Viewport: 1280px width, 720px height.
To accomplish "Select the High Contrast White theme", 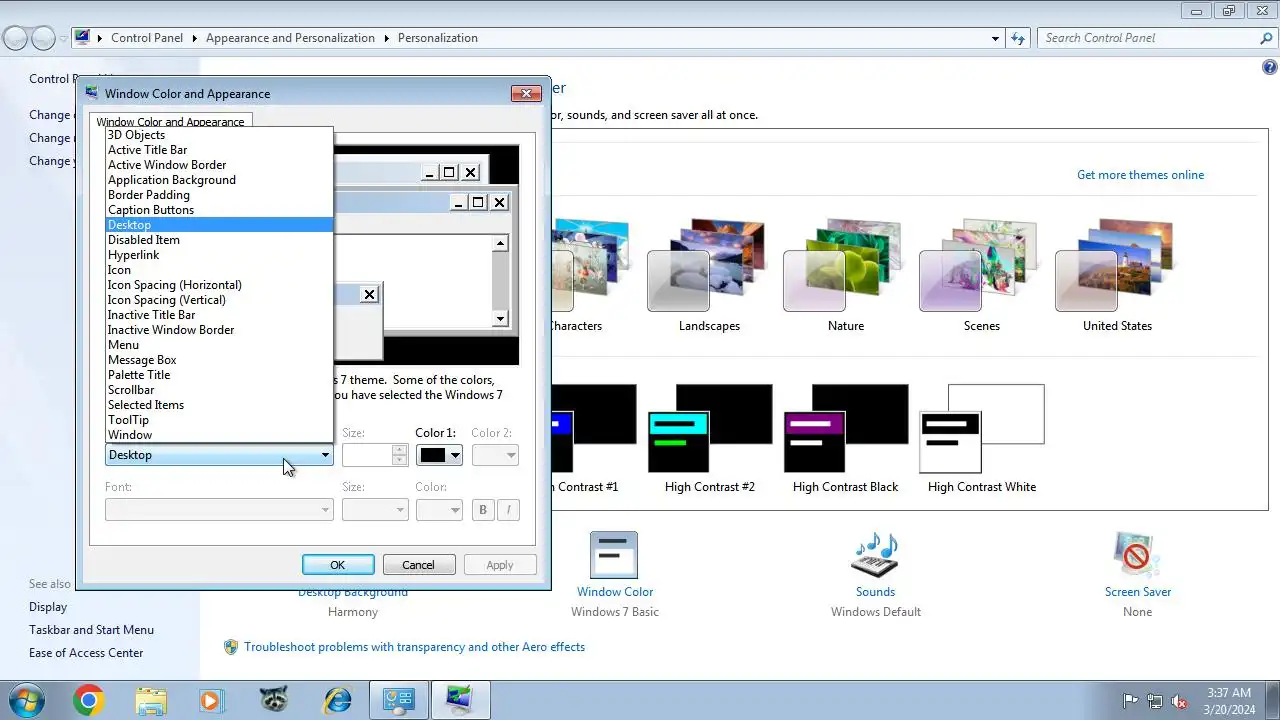I will click(982, 428).
